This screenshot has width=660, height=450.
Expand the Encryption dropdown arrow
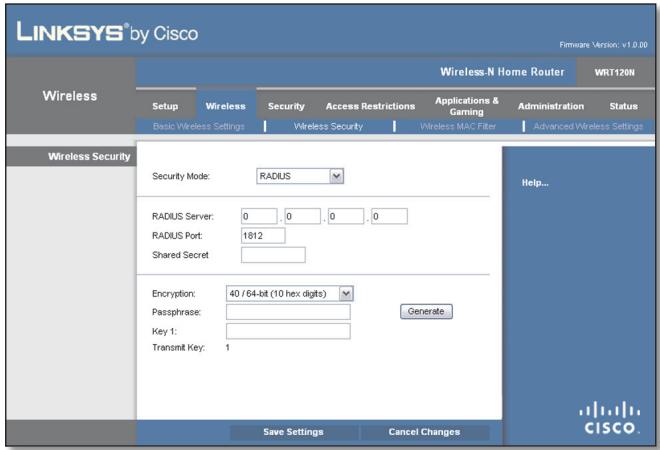(x=346, y=293)
